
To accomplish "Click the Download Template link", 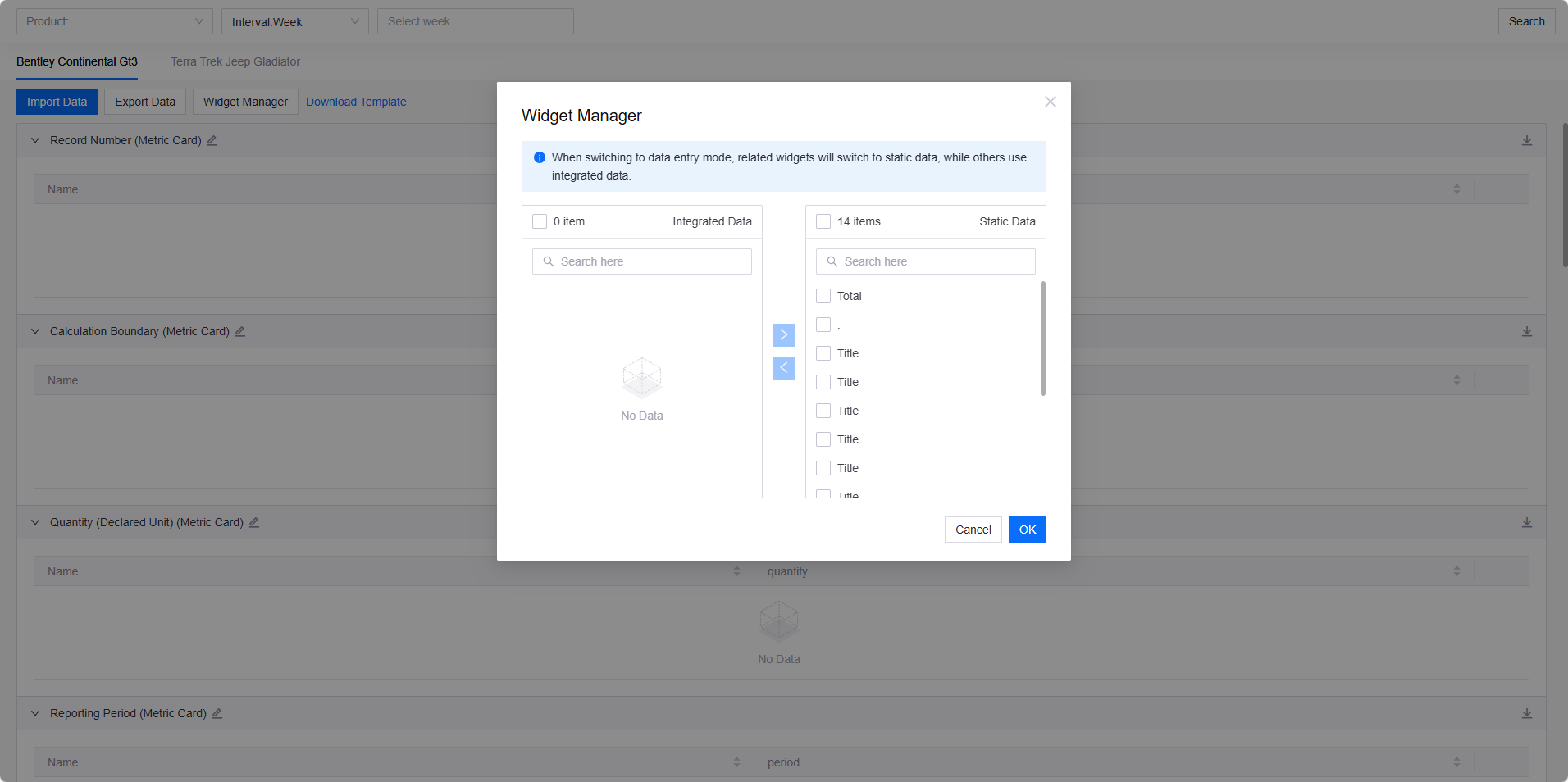I will click(356, 102).
